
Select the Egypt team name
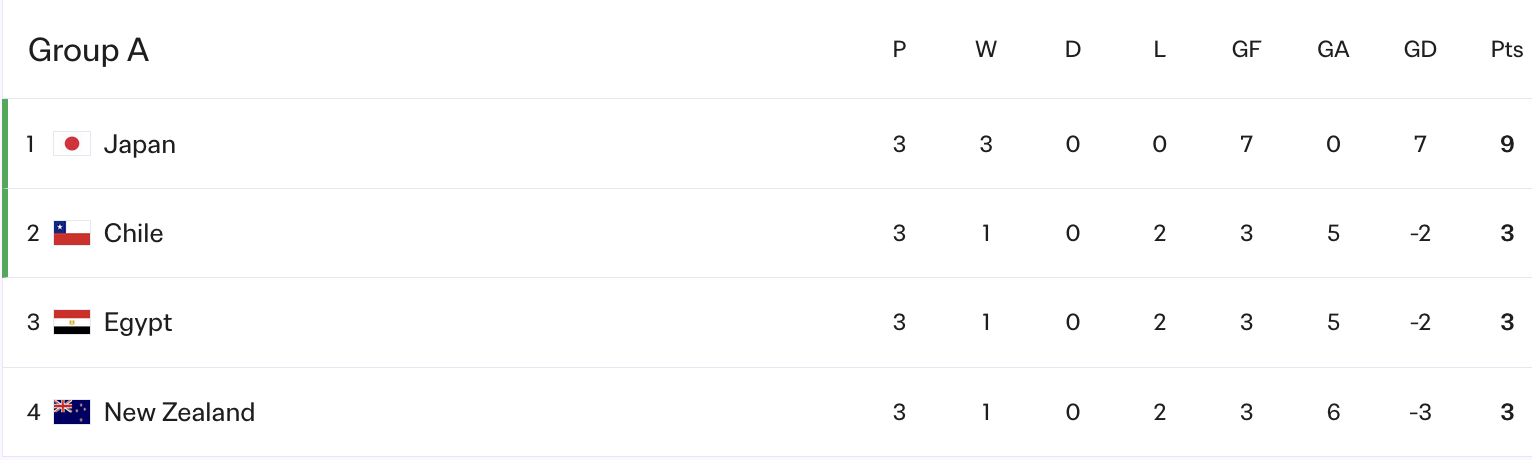click(138, 322)
